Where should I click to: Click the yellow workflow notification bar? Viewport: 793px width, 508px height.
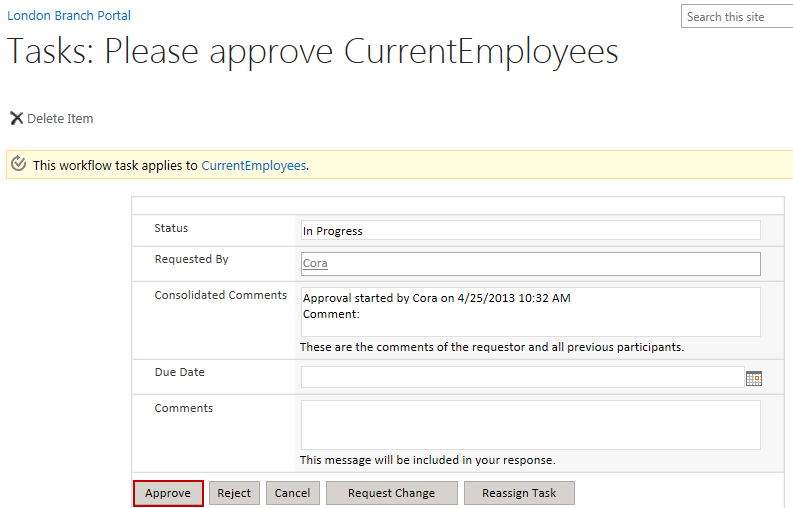[400, 164]
